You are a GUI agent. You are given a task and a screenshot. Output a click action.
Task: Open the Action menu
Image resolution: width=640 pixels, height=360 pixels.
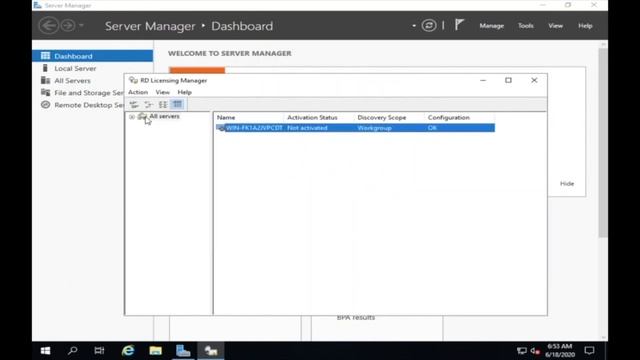click(x=138, y=92)
